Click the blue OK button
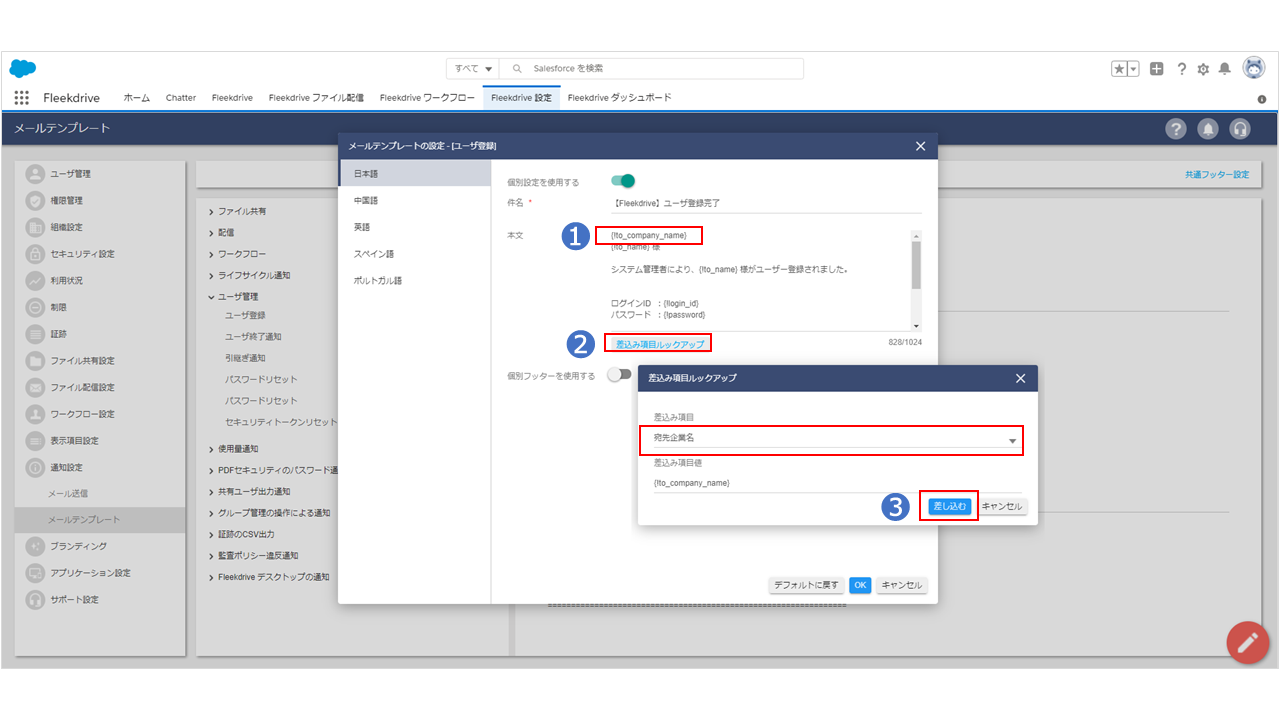Screen dimensions: 1280x720 [860, 585]
